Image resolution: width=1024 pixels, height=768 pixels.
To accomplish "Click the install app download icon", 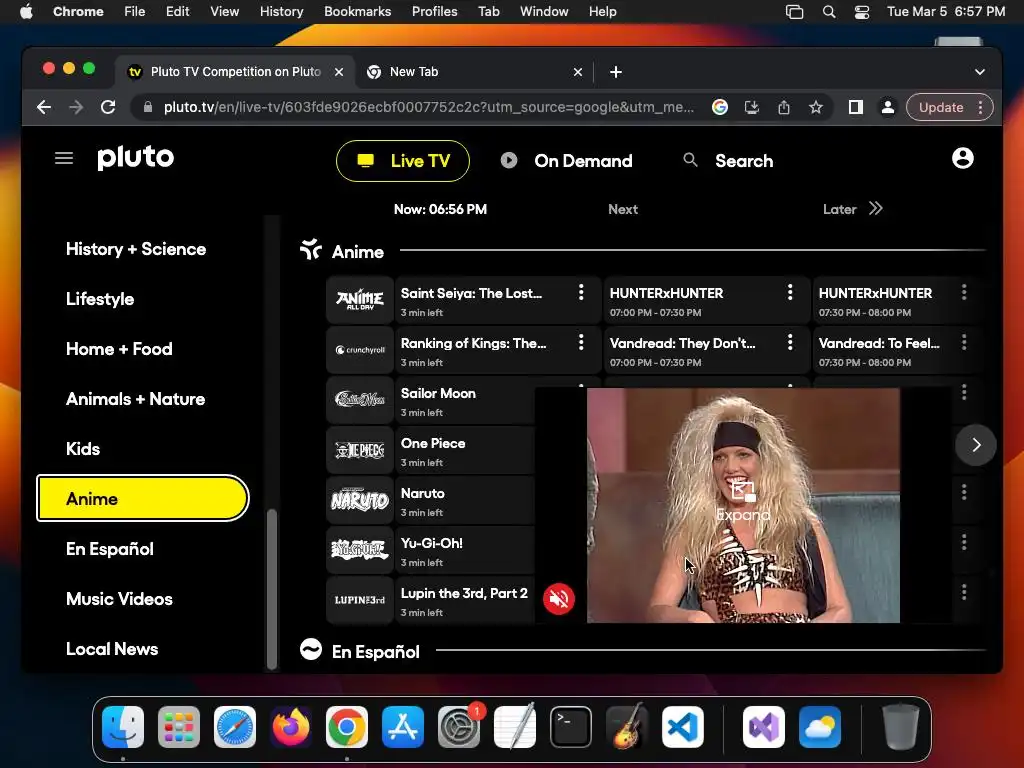I will click(x=752, y=107).
